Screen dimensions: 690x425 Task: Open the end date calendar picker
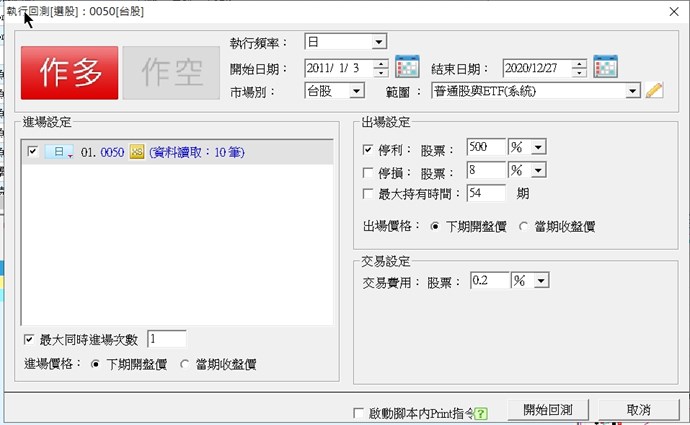[606, 67]
